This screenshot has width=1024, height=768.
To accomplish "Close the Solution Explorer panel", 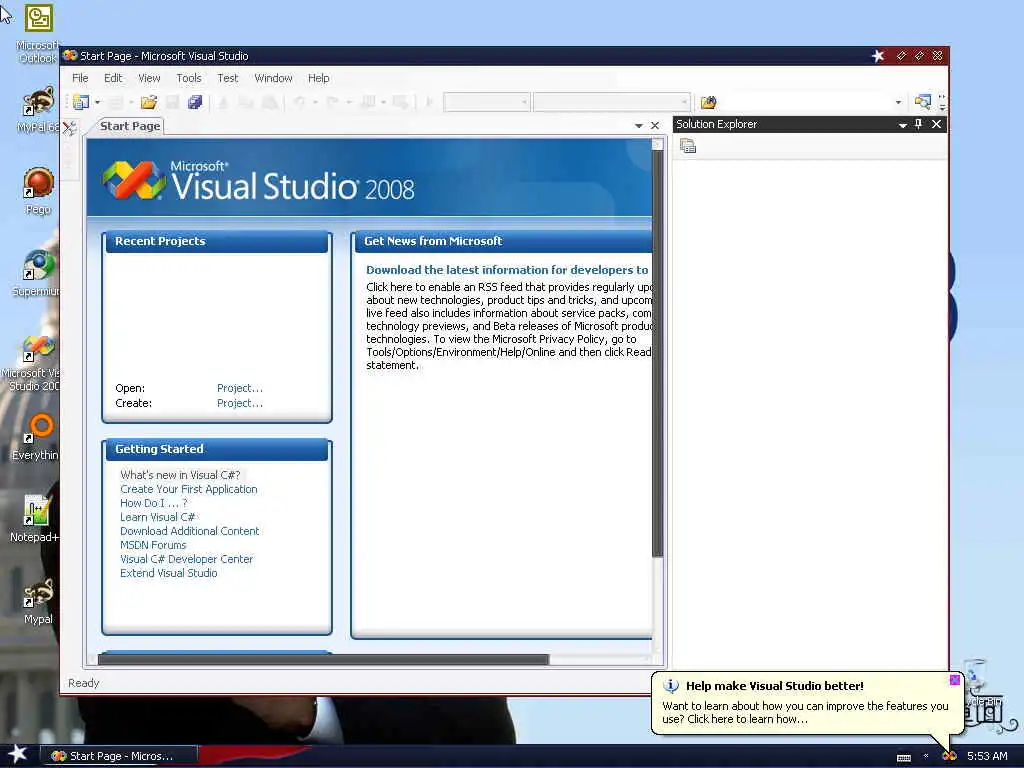I will pos(936,124).
